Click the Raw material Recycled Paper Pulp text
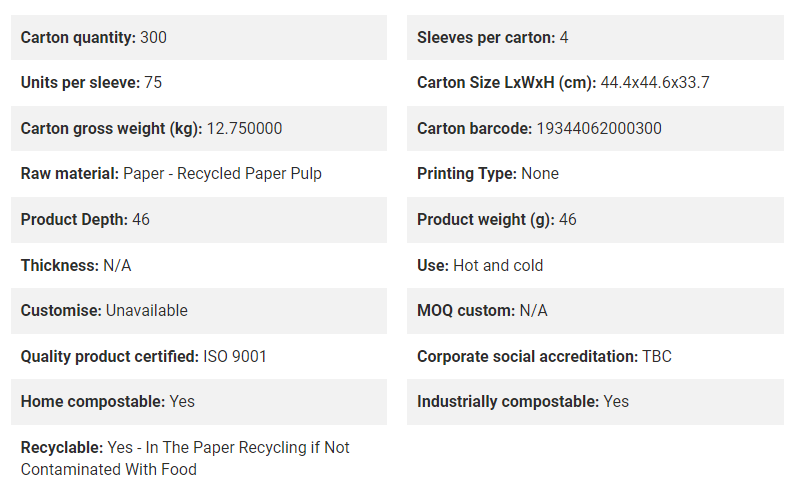Viewport: 799px width, 502px height. coord(222,174)
